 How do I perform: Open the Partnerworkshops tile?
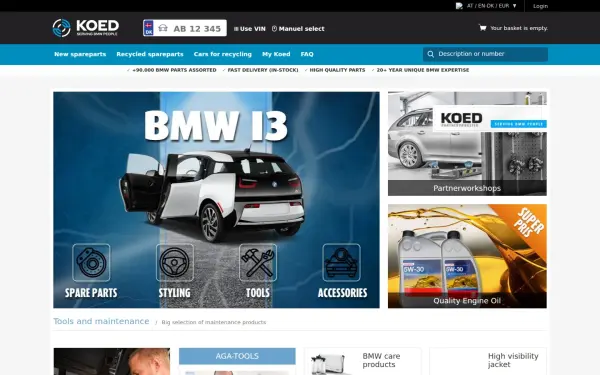tap(467, 143)
